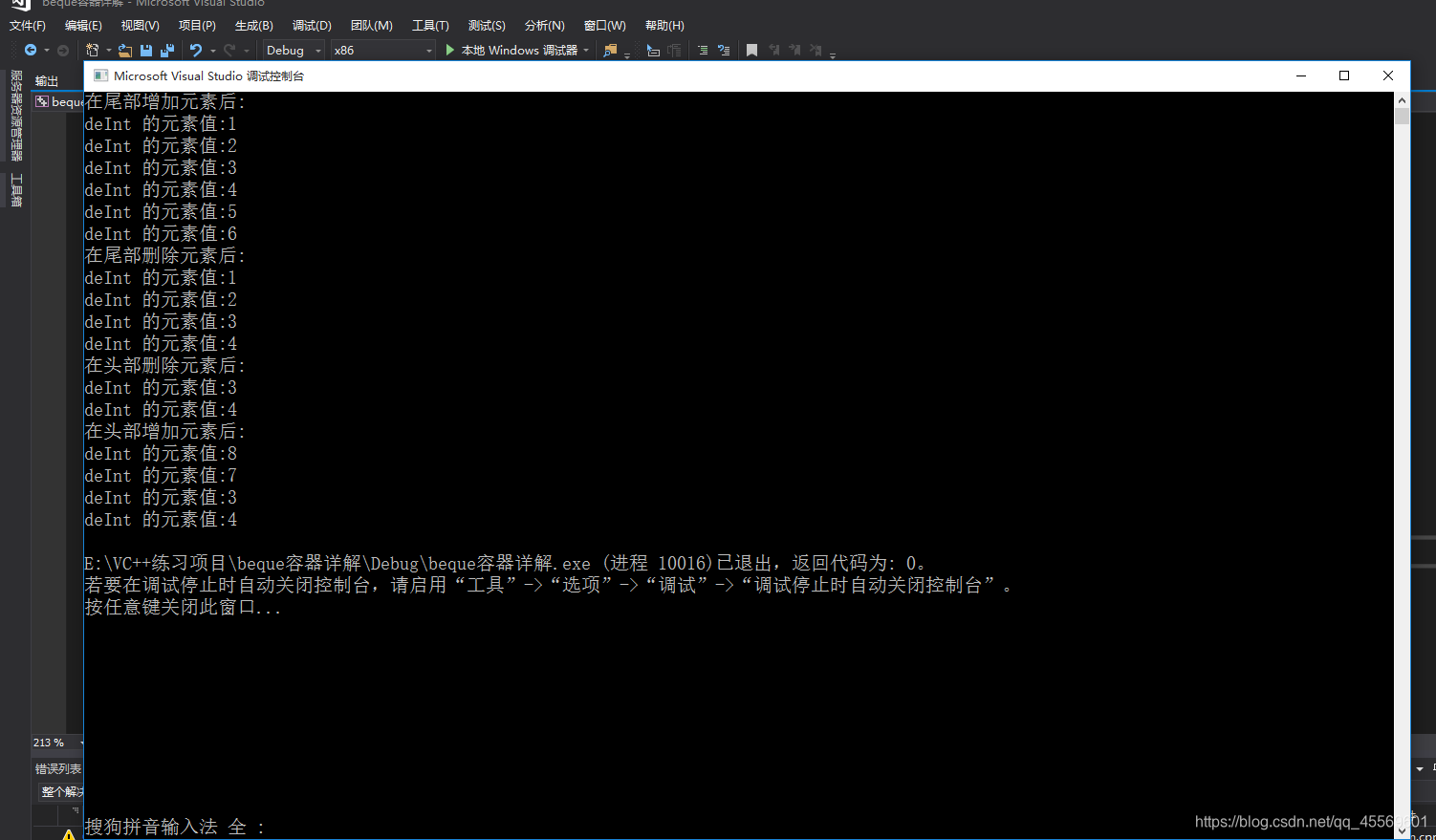
Task: Maximize the 调试控制台 console window
Action: click(1344, 75)
